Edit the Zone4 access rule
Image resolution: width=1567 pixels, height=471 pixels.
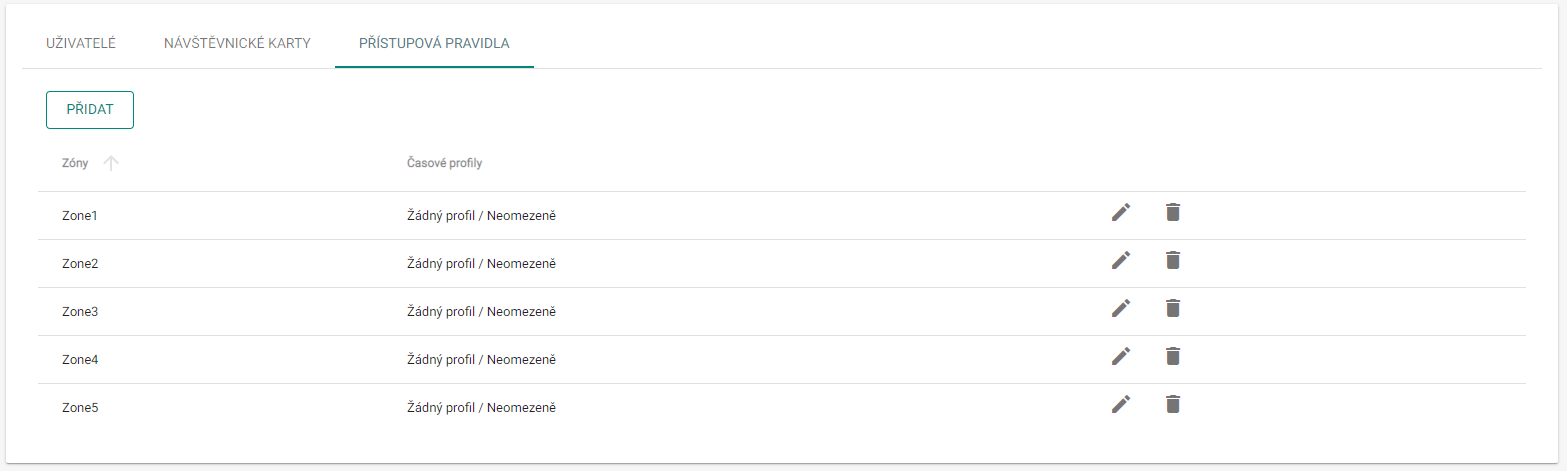click(x=1121, y=356)
